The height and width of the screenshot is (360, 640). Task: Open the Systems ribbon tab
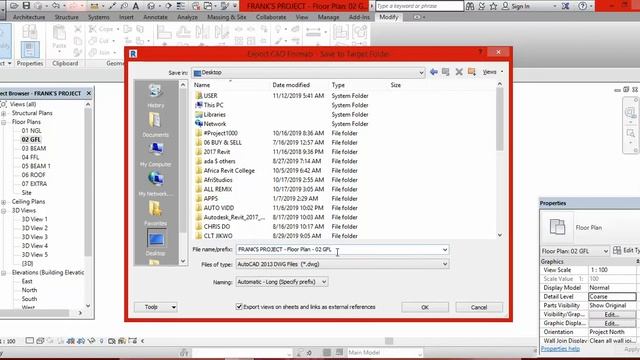tap(98, 17)
